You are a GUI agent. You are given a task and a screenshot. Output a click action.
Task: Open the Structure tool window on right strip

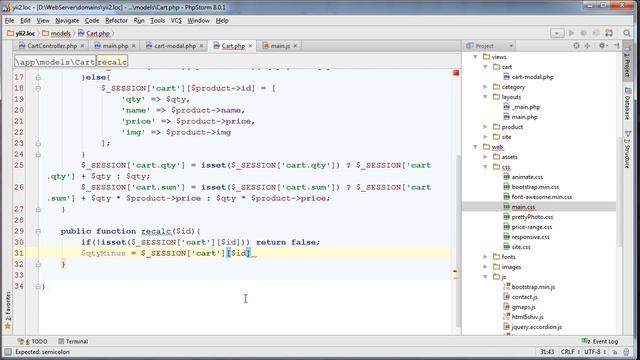pyautogui.click(x=628, y=149)
